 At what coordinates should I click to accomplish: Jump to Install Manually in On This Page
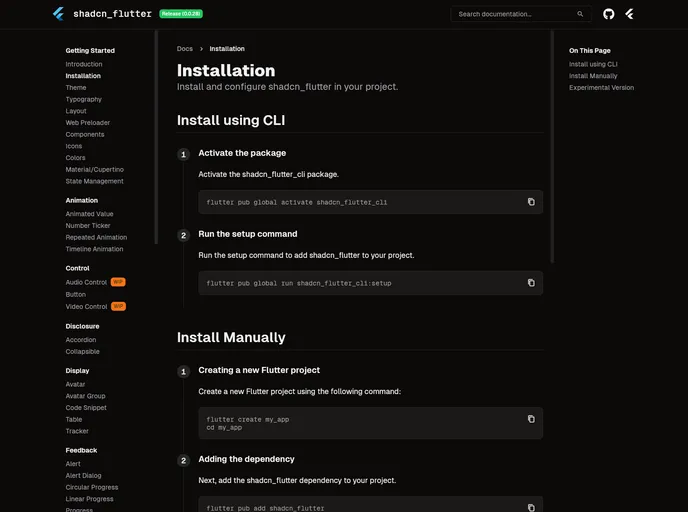(x=593, y=76)
